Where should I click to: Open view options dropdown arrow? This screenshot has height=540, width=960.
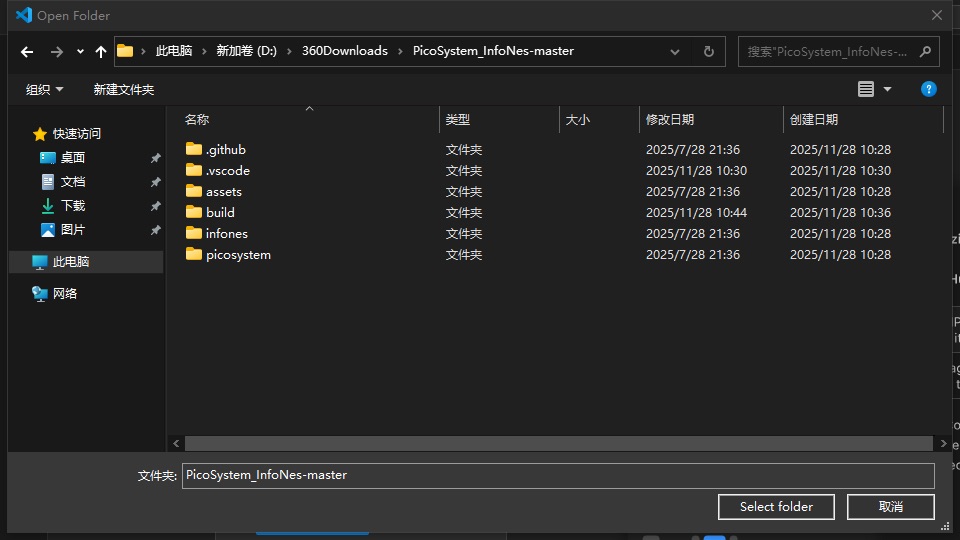coord(887,89)
